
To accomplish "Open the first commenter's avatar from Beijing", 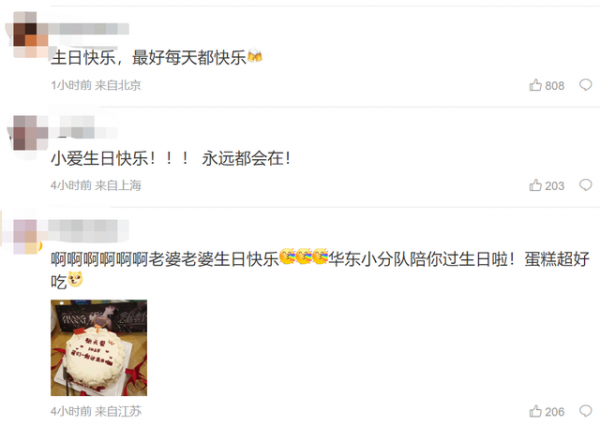I will 30,34.
